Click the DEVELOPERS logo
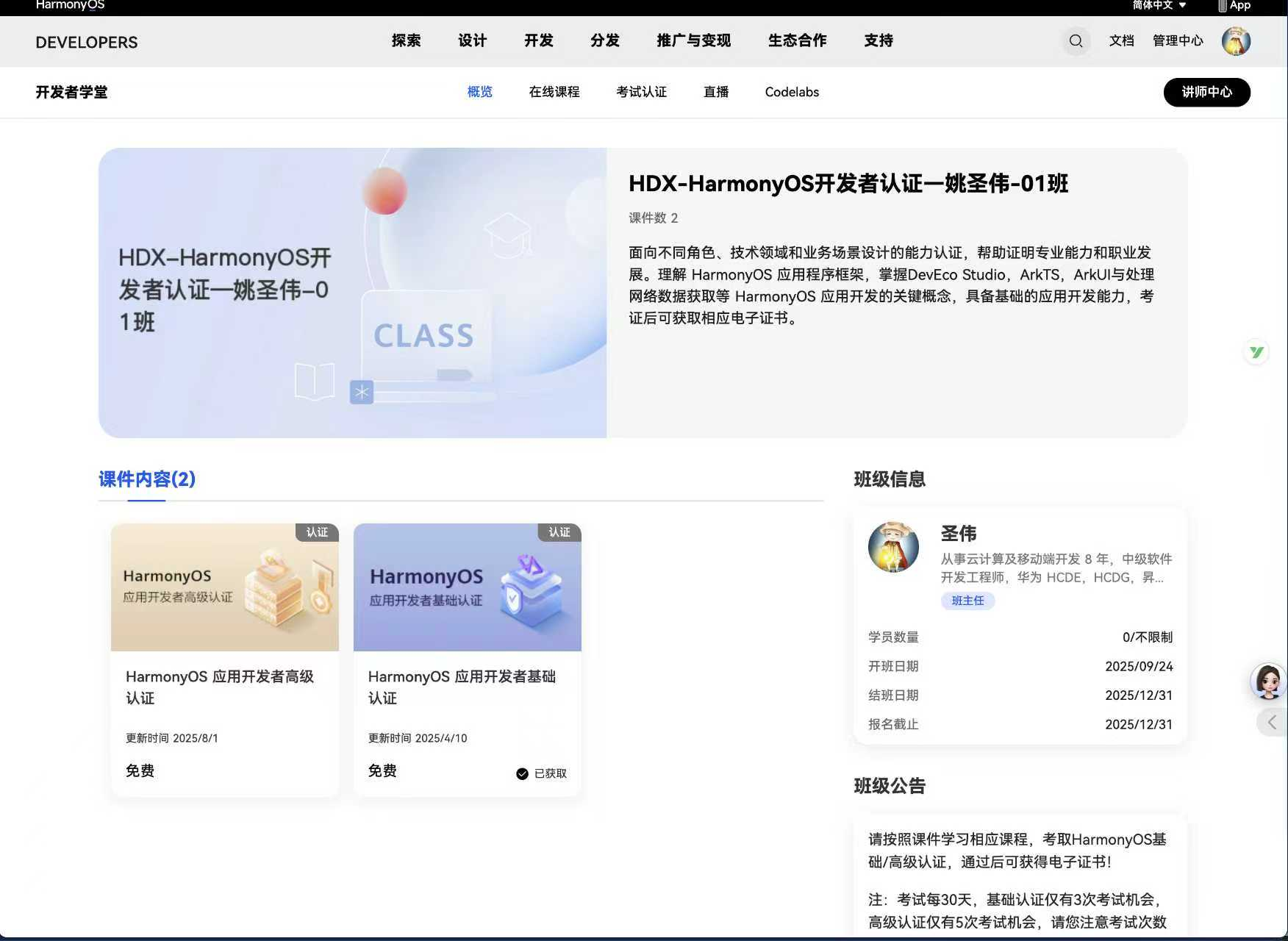Viewport: 1288px width, 941px height. pos(87,42)
